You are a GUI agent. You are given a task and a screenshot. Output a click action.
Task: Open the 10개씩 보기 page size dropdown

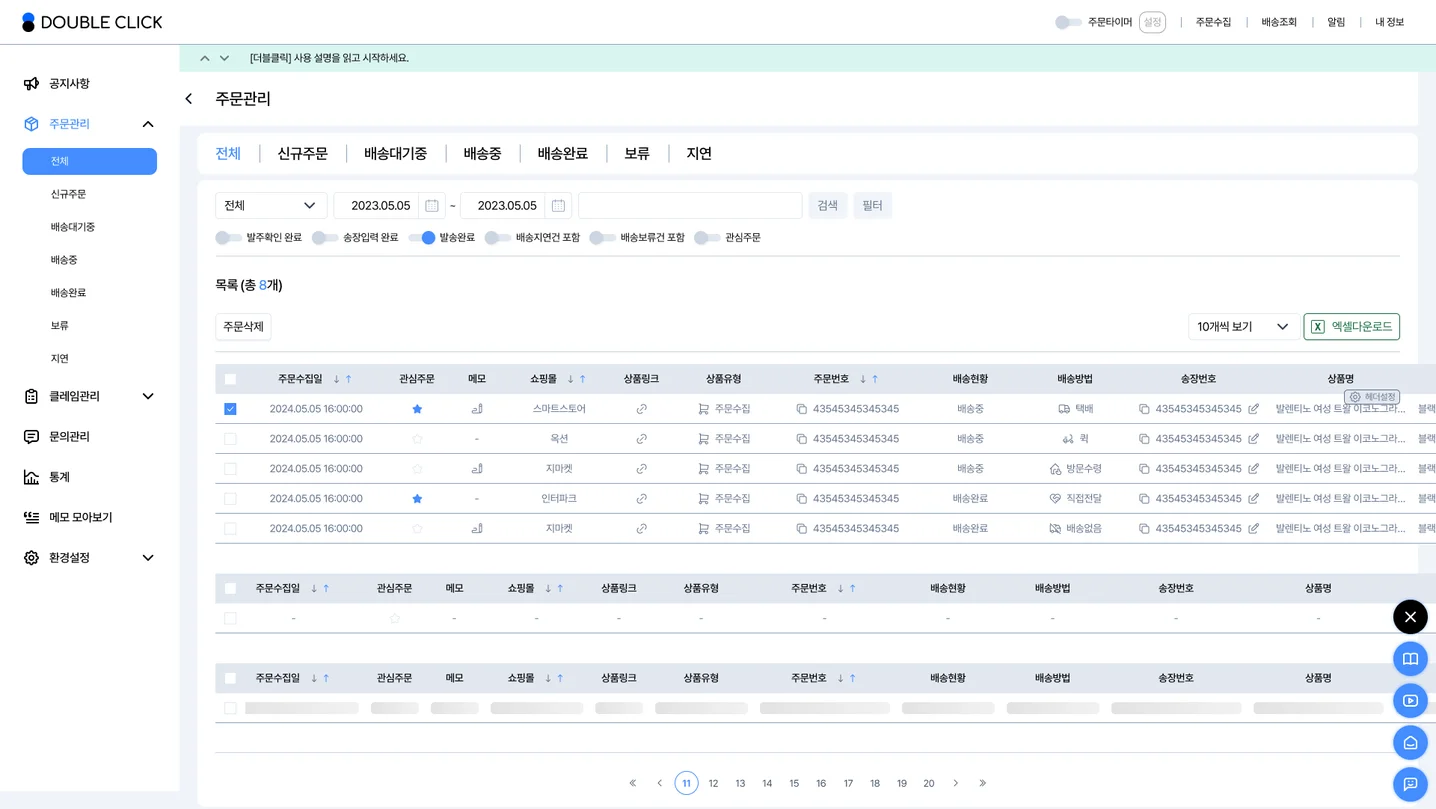pyautogui.click(x=1243, y=327)
